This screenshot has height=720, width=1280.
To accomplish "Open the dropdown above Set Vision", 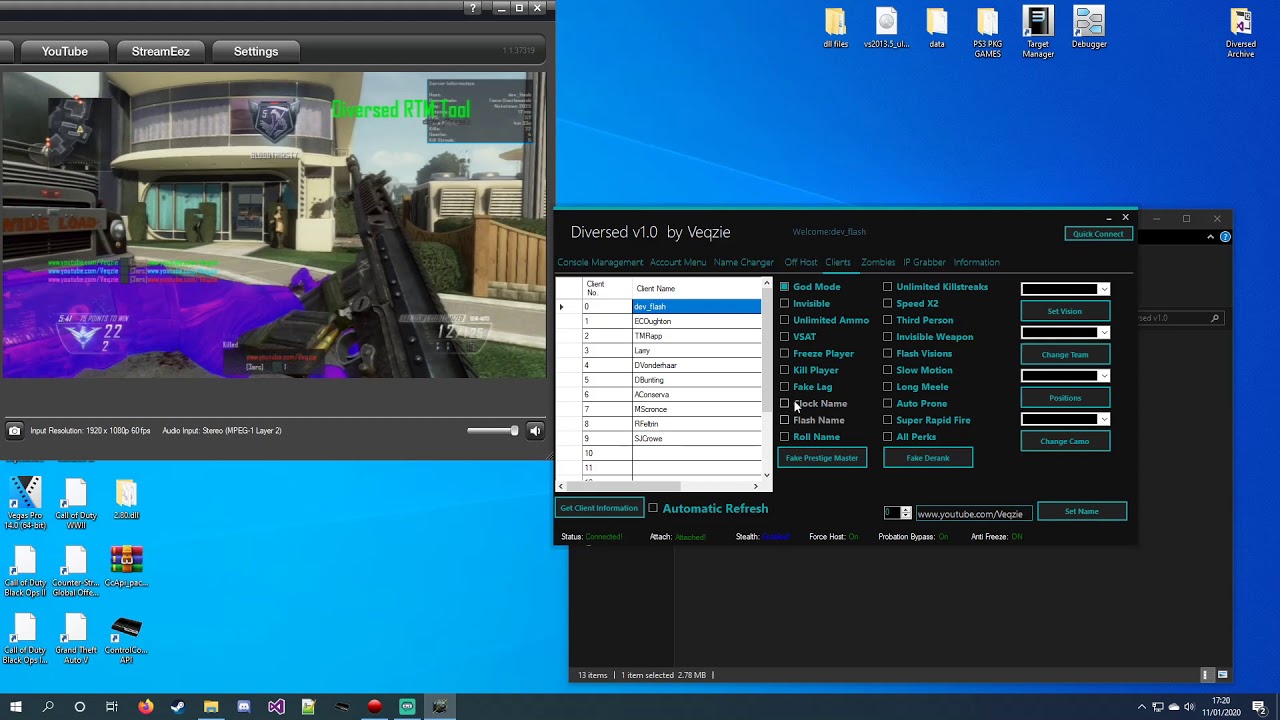I will pyautogui.click(x=1065, y=289).
